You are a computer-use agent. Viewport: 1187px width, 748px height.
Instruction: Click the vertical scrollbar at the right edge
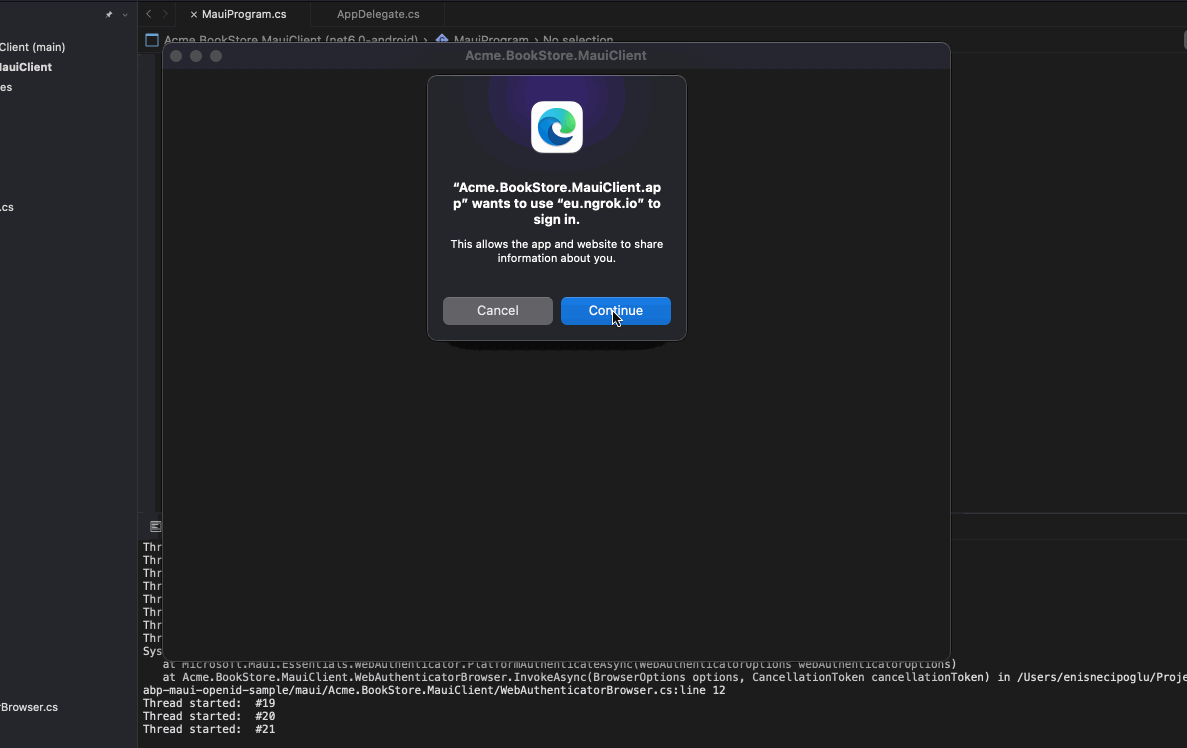(1184, 39)
